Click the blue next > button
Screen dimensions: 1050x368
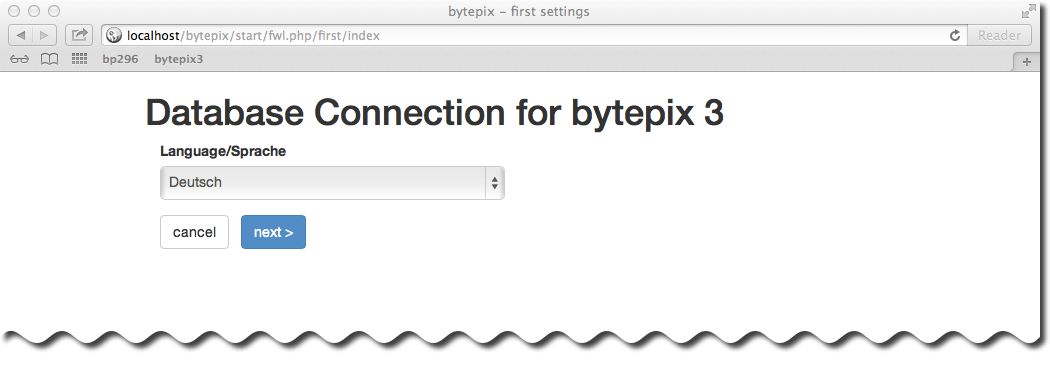[x=273, y=232]
